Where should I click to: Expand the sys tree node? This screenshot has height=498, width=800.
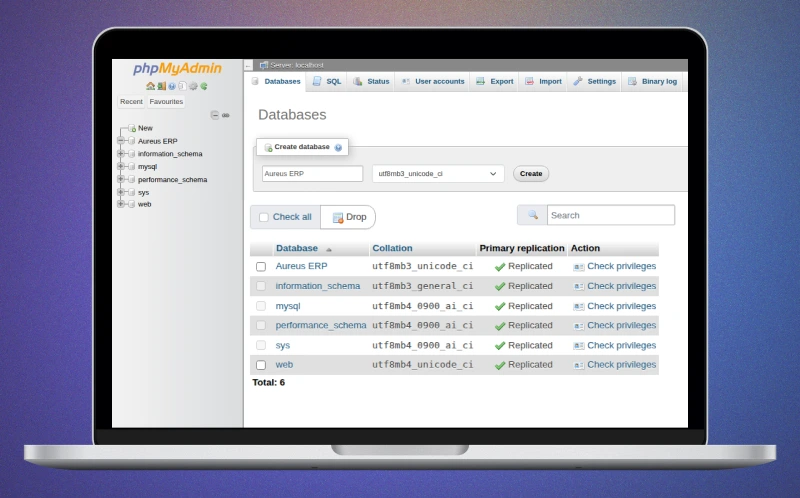[121, 192]
